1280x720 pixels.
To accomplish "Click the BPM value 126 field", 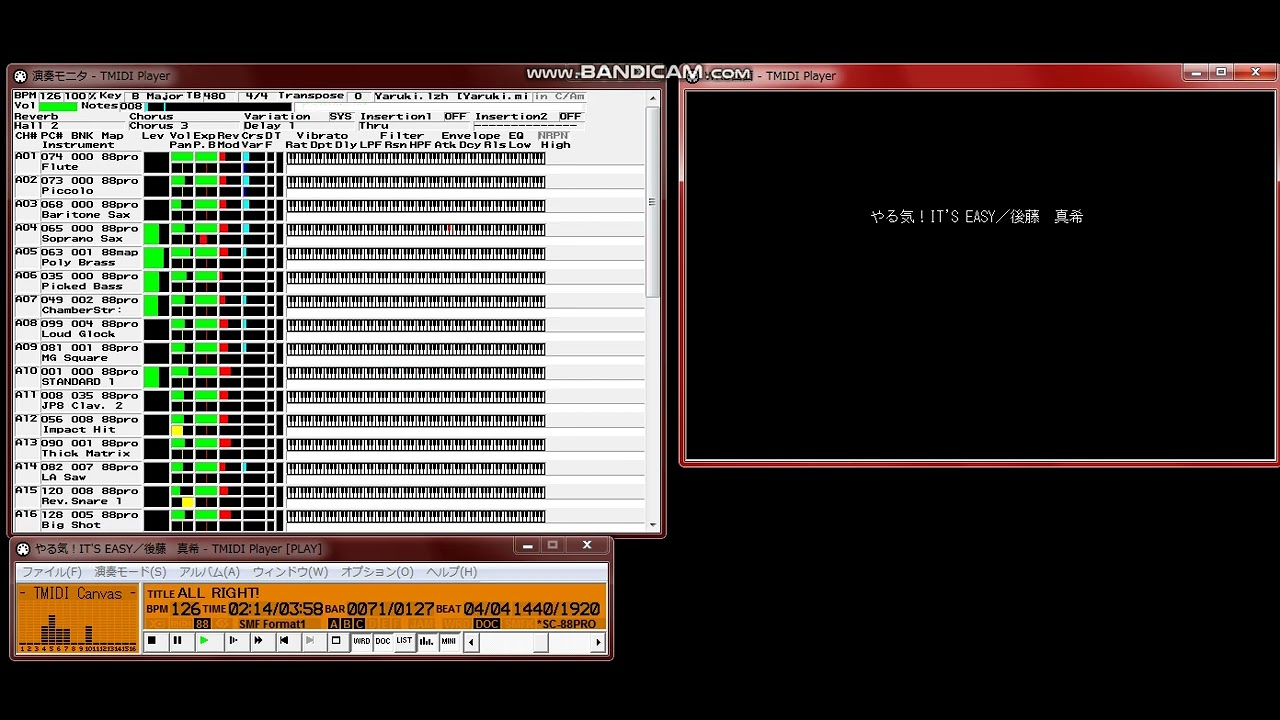I will pos(50,96).
